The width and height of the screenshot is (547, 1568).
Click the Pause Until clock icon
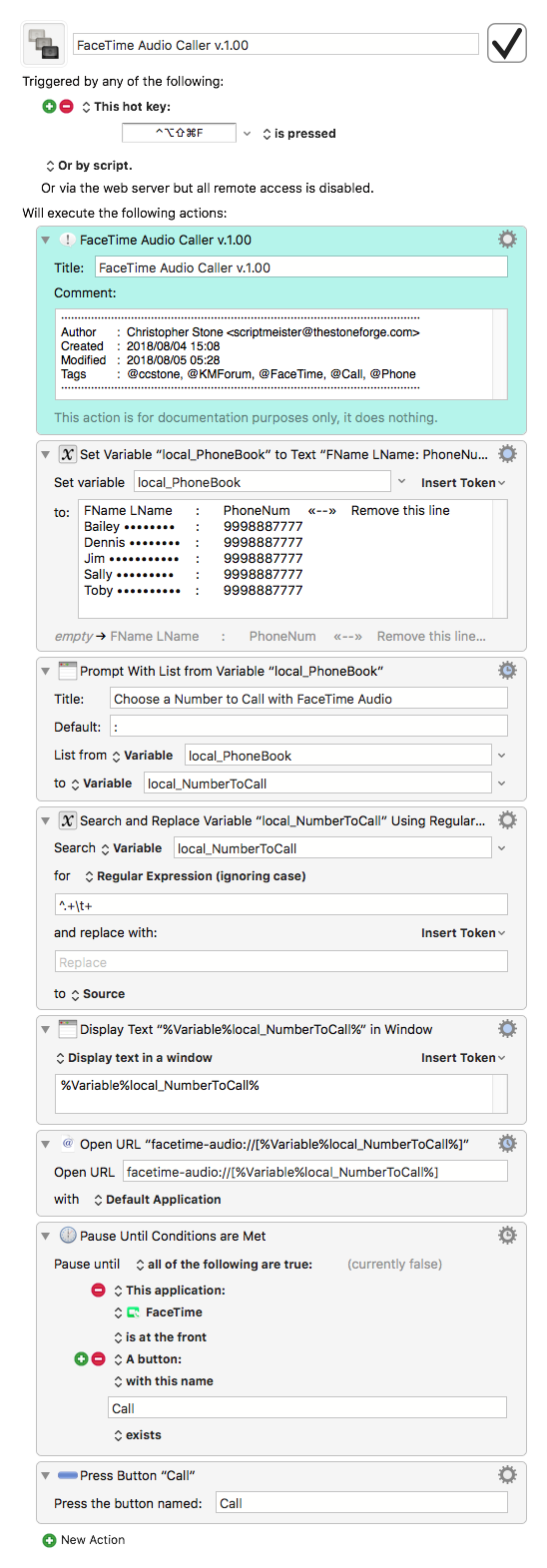67,1236
